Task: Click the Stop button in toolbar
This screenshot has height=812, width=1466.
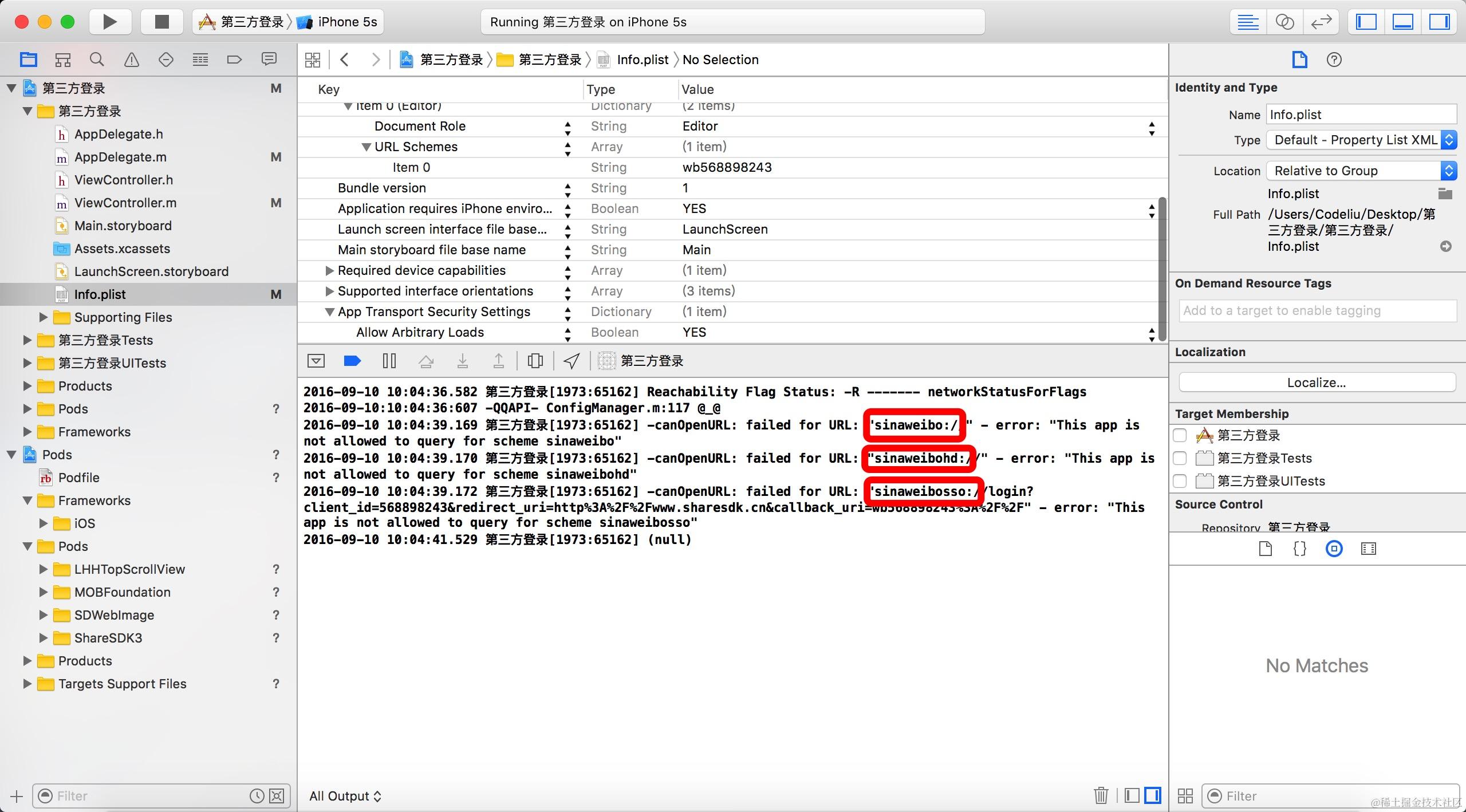Action: pos(162,22)
